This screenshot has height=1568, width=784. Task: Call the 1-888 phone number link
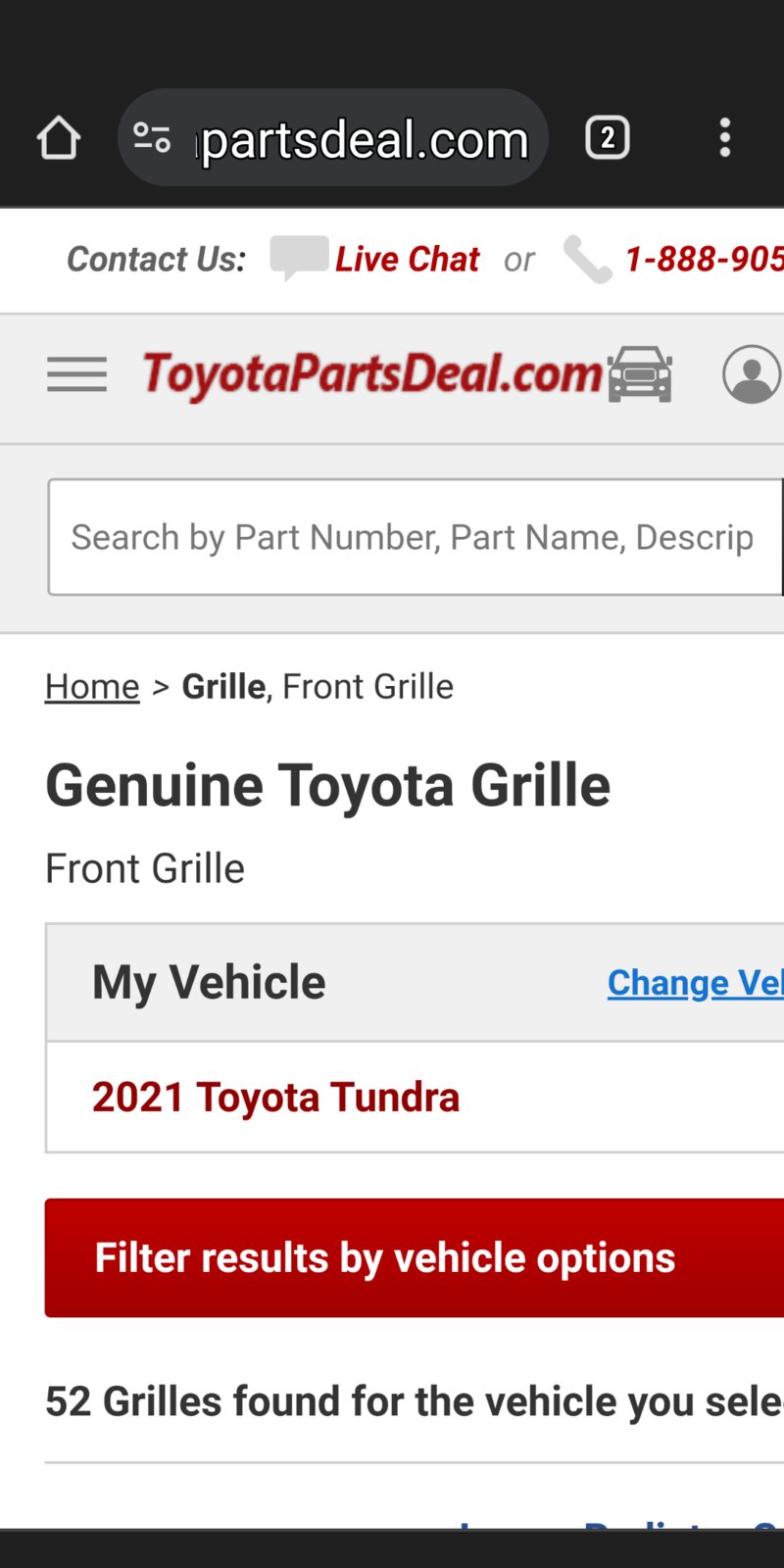(x=705, y=260)
